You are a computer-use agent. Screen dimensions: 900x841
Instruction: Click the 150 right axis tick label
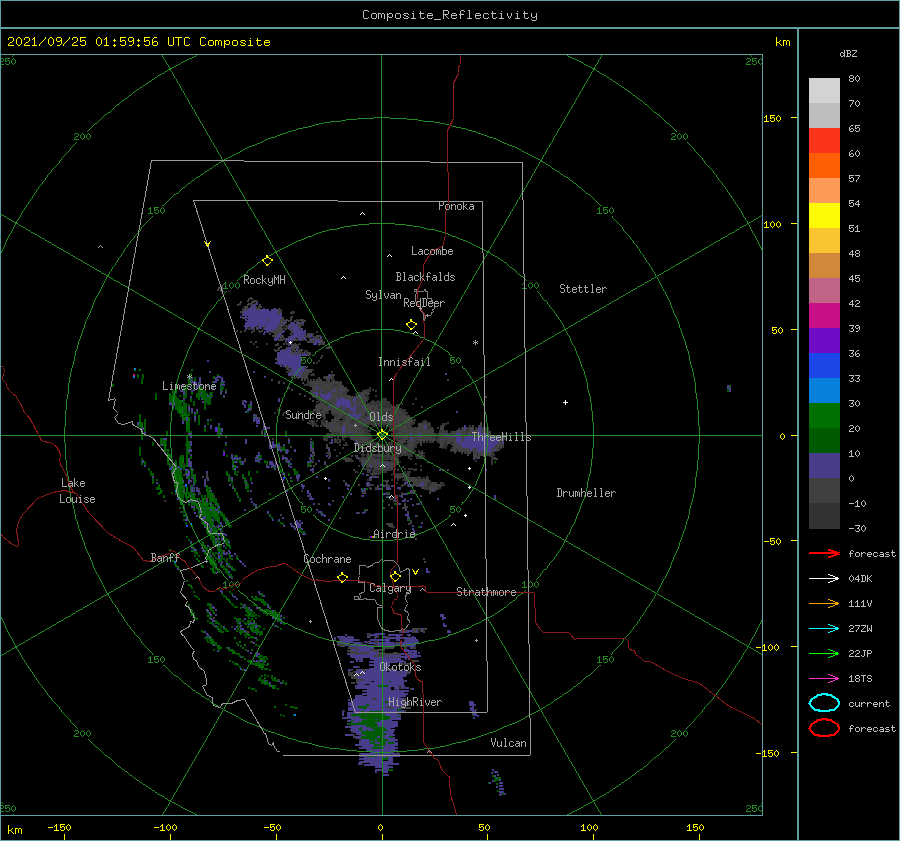pos(772,118)
